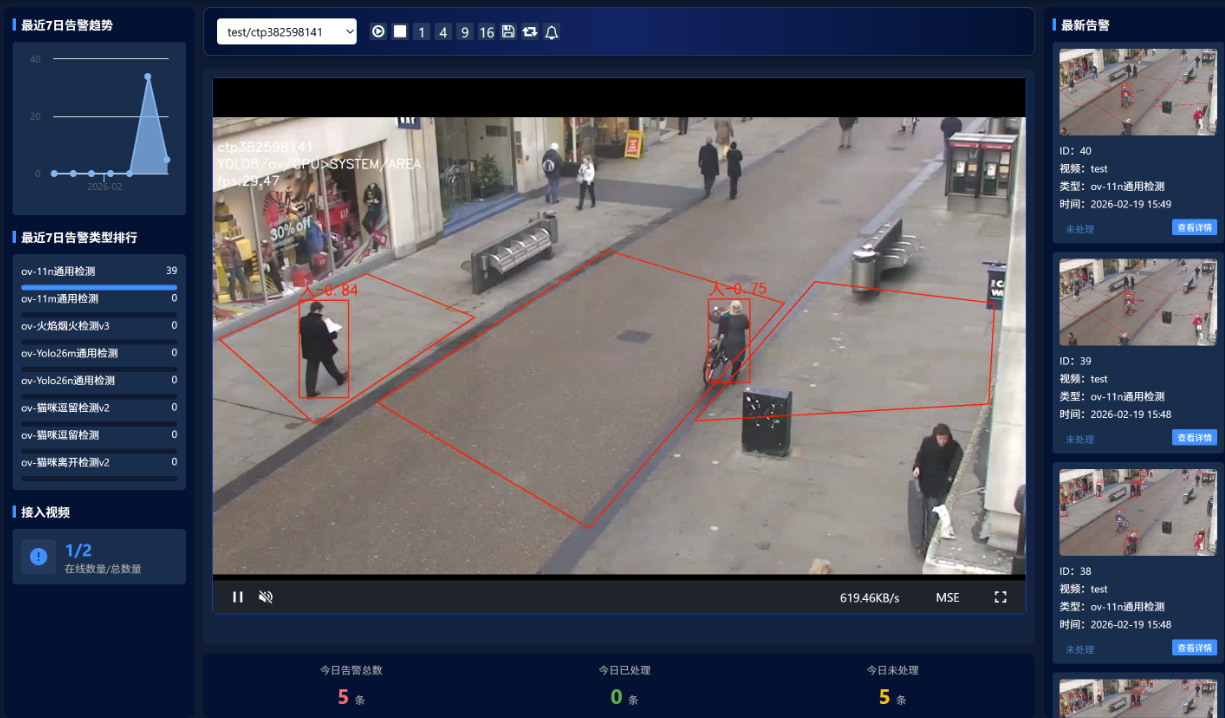The width and height of the screenshot is (1225, 718).
Task: Unmute the video player audio
Action: click(266, 597)
